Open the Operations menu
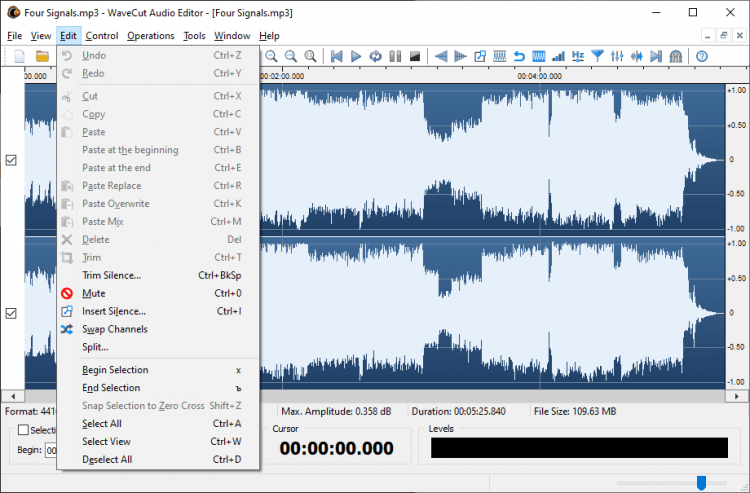 tap(150, 36)
